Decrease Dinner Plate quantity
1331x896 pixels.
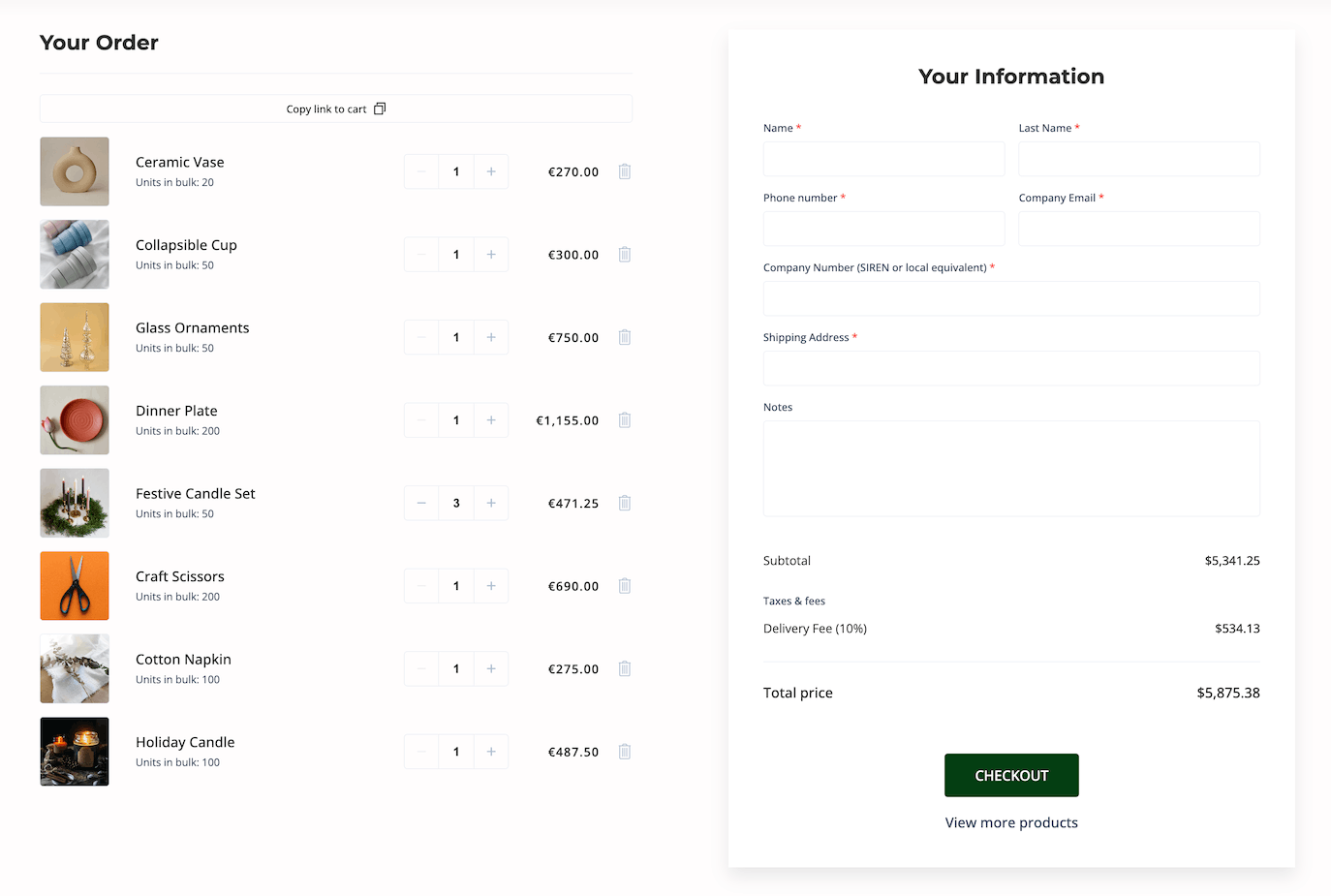421,420
